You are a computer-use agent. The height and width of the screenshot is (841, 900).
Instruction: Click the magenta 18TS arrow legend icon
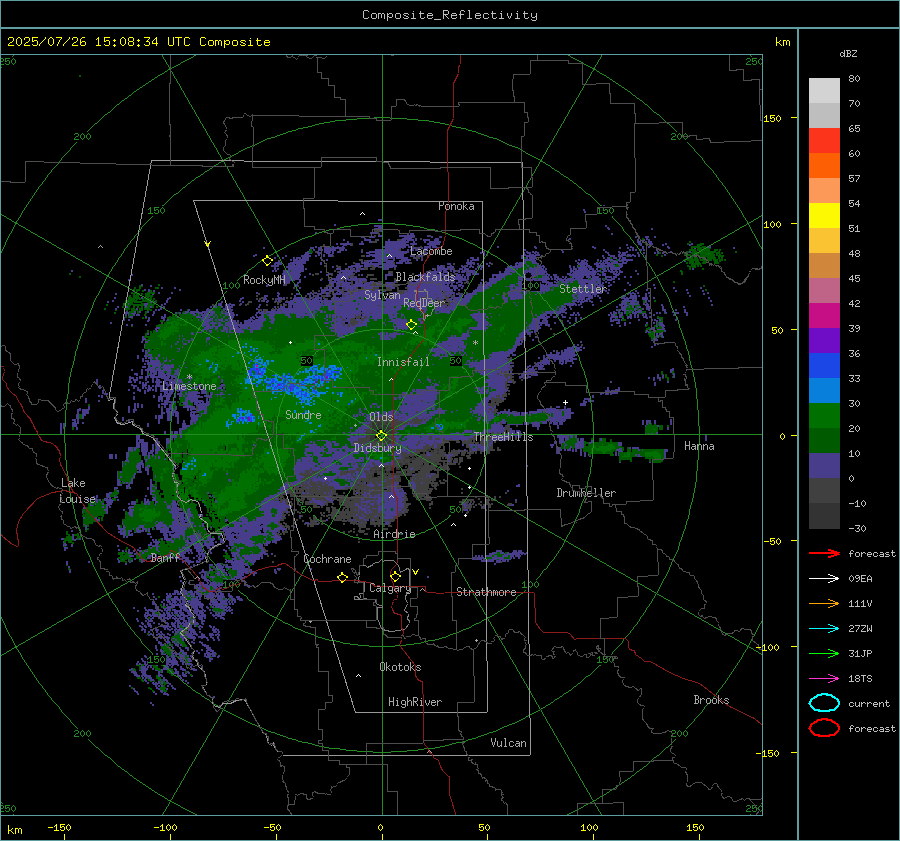[824, 679]
